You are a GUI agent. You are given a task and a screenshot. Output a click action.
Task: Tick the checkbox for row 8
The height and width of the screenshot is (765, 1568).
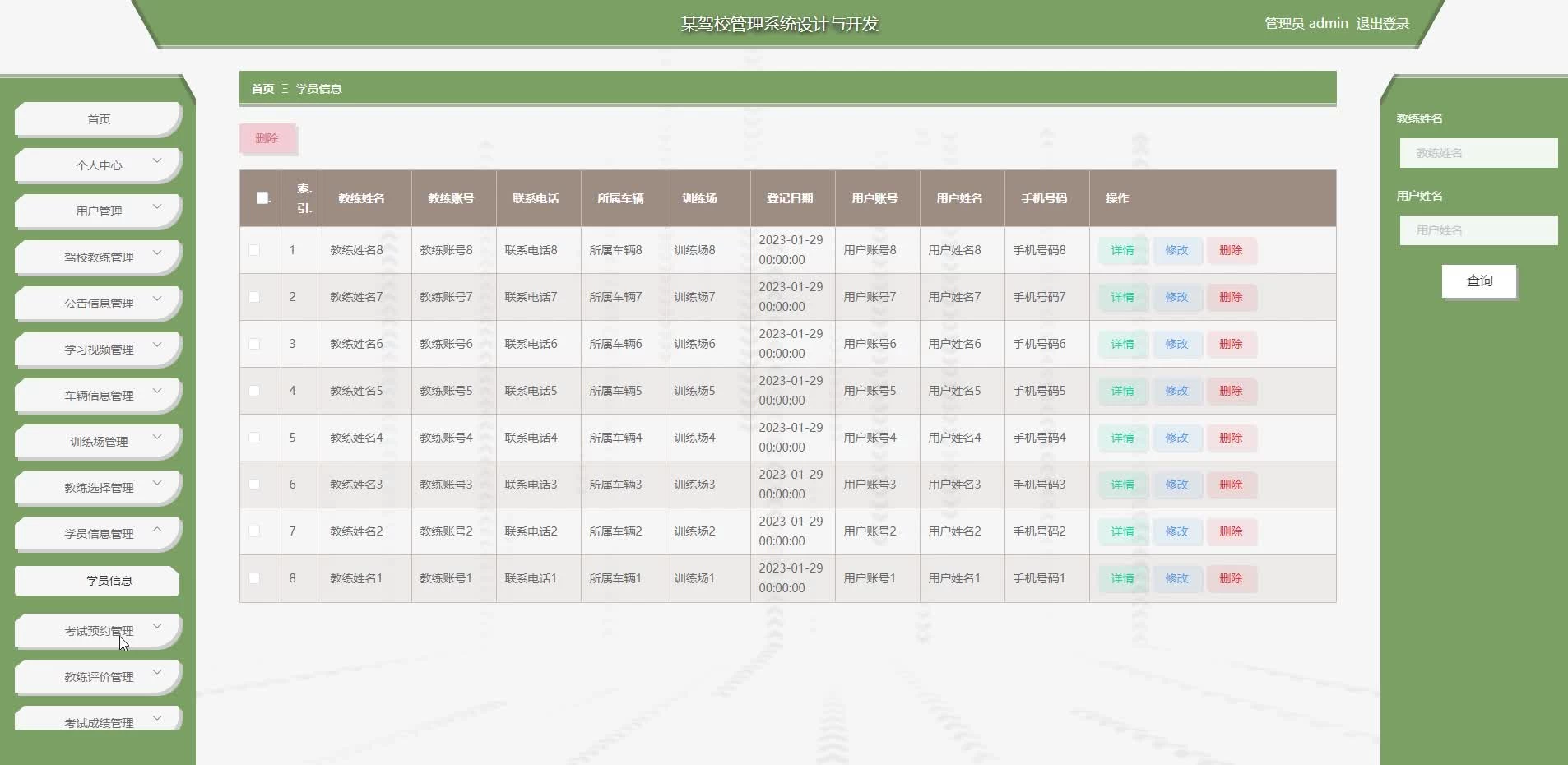(x=254, y=578)
